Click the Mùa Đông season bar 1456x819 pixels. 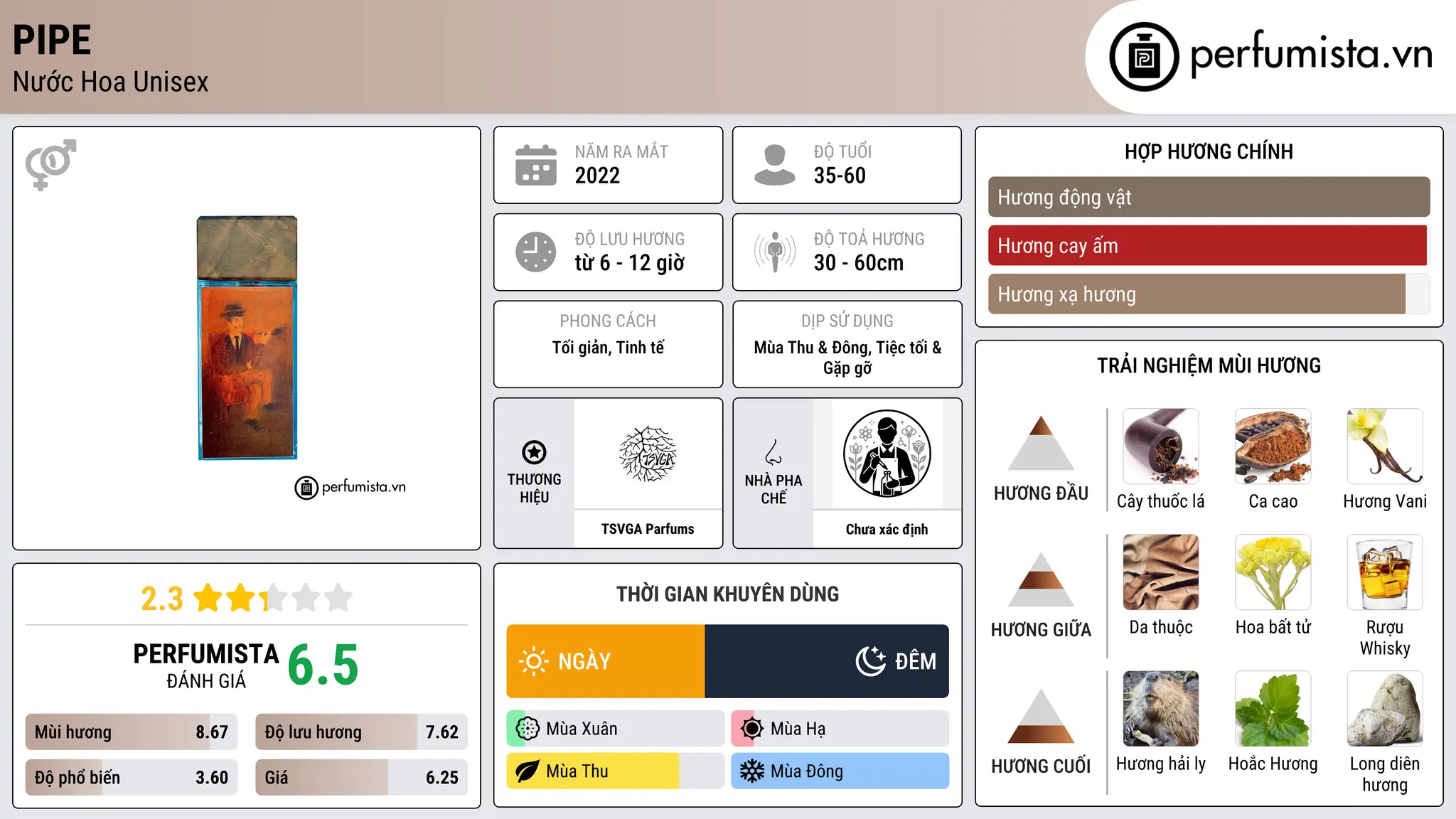point(840,771)
